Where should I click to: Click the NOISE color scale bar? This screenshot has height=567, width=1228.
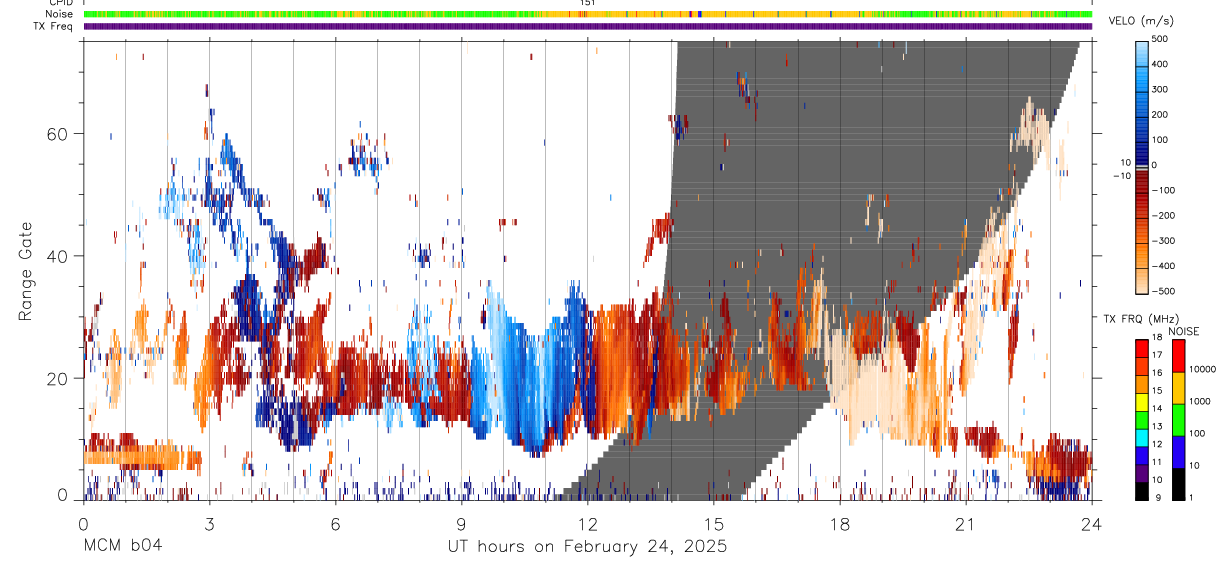coord(1179,420)
